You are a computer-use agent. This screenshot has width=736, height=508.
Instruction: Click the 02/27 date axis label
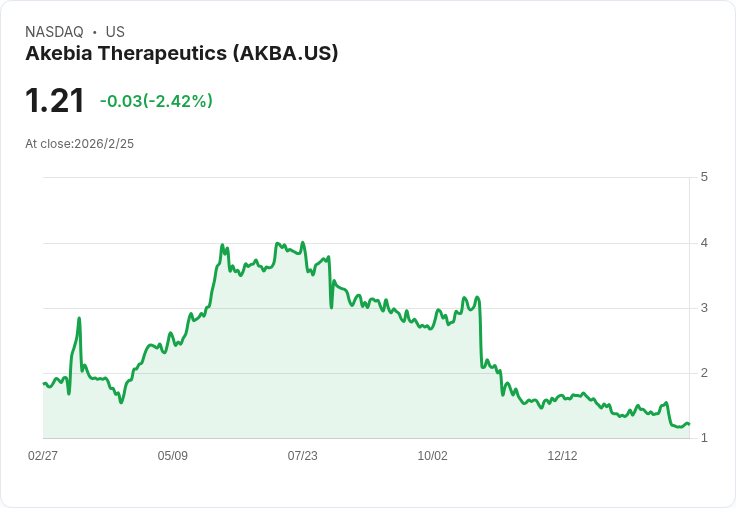[x=43, y=455]
